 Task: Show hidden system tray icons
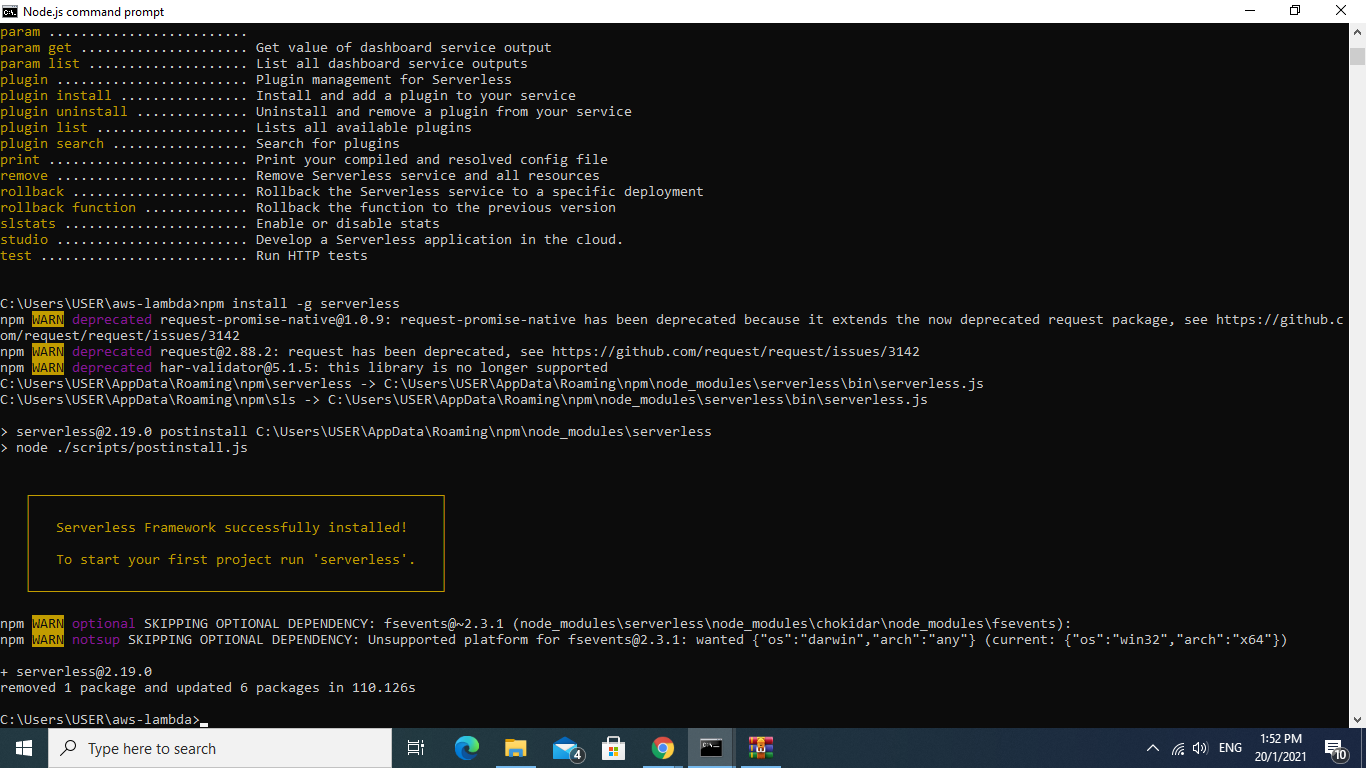coord(1153,748)
